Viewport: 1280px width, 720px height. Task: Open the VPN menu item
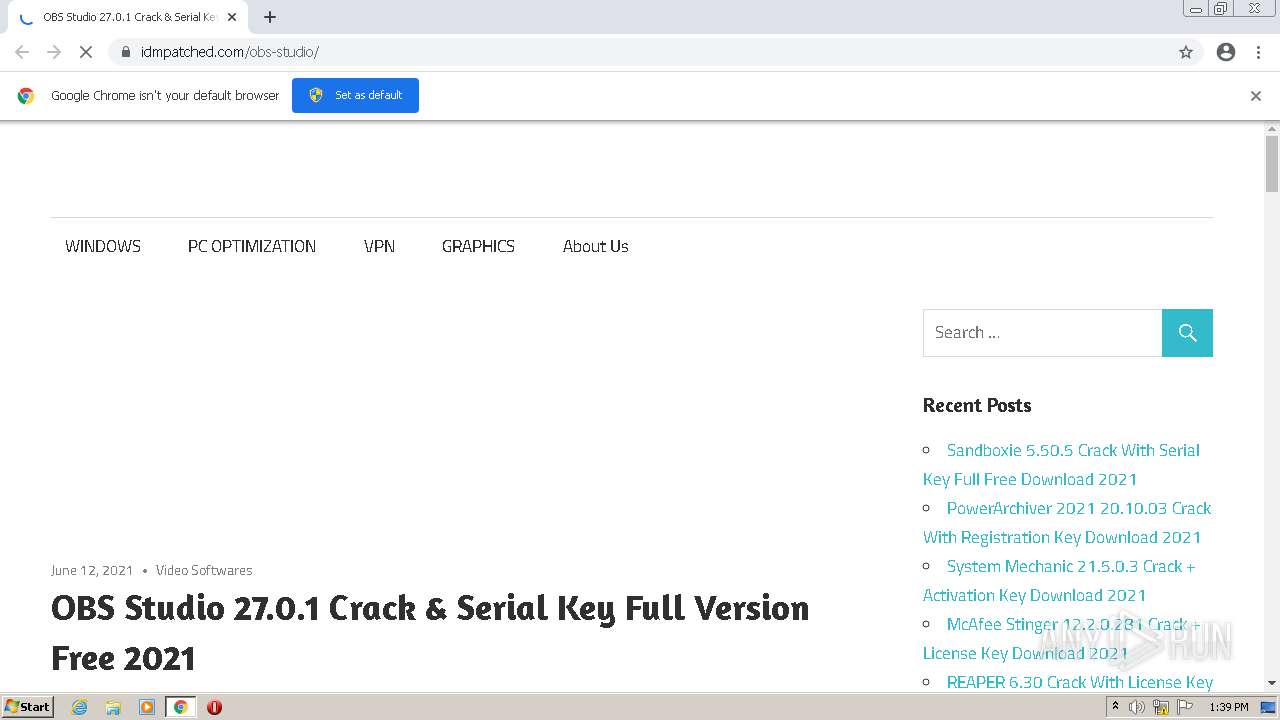(x=379, y=246)
